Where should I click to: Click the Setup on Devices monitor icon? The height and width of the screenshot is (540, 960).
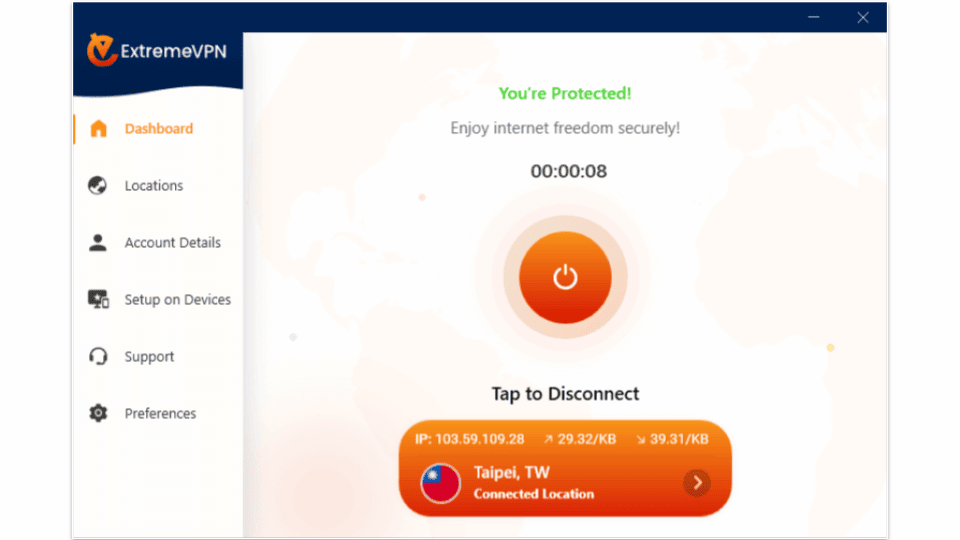(x=98, y=299)
